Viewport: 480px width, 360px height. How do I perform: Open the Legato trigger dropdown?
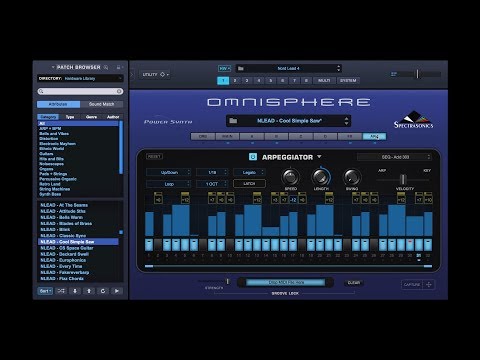tap(249, 172)
